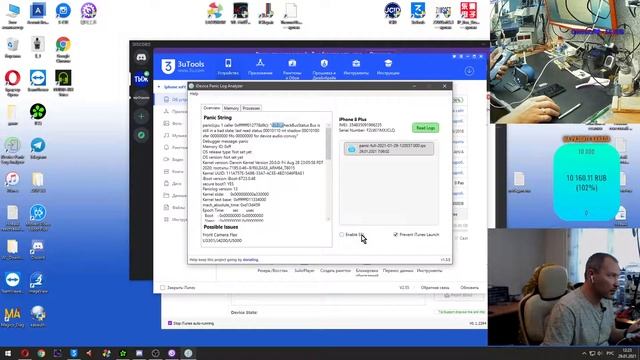Open the Ringtones & Wallpapers icon in 3uTools
Image resolution: width=640 pixels, height=360 pixels.
click(x=292, y=63)
